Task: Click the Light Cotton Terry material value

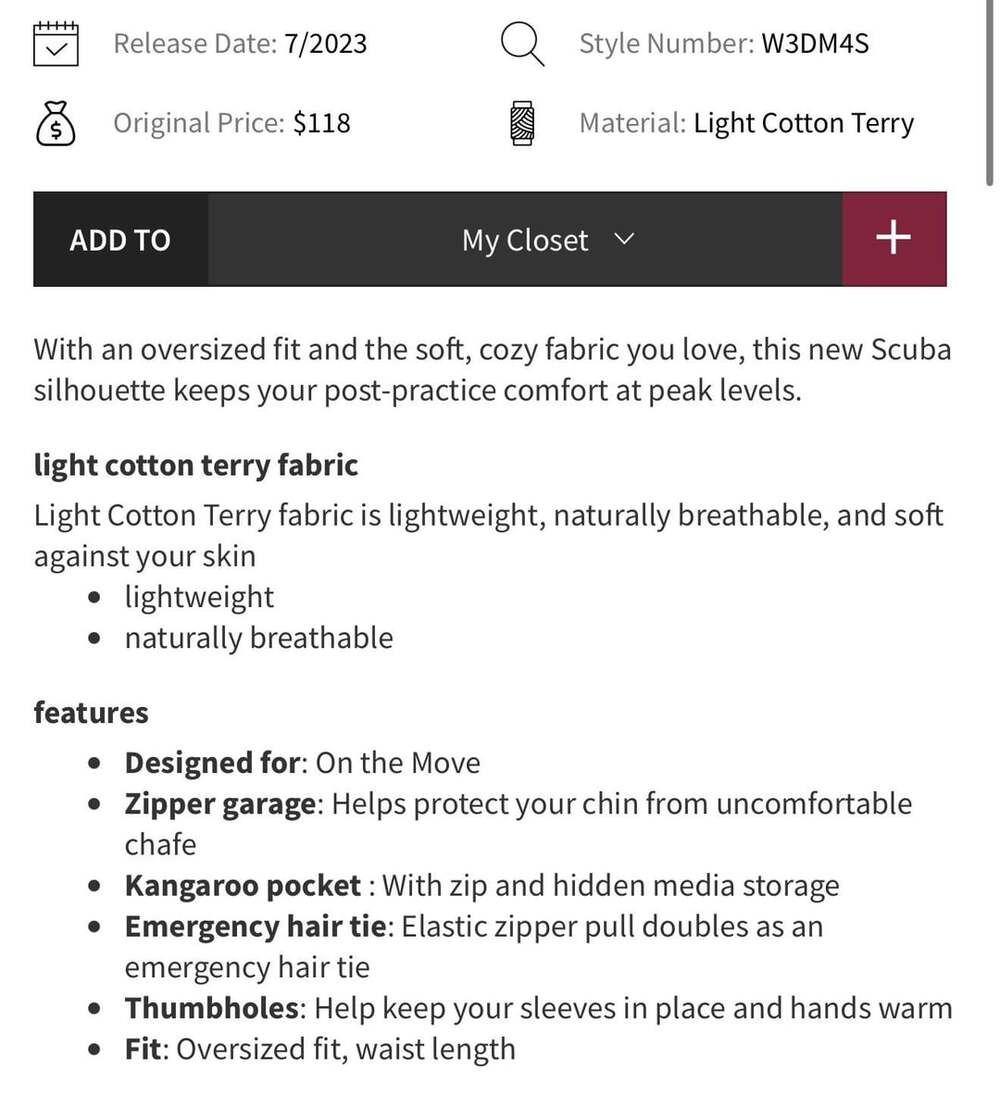Action: click(x=804, y=123)
